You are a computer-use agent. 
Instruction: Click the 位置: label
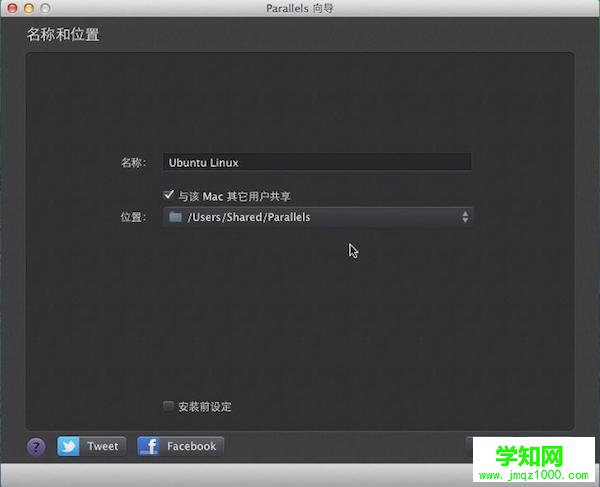click(x=134, y=217)
